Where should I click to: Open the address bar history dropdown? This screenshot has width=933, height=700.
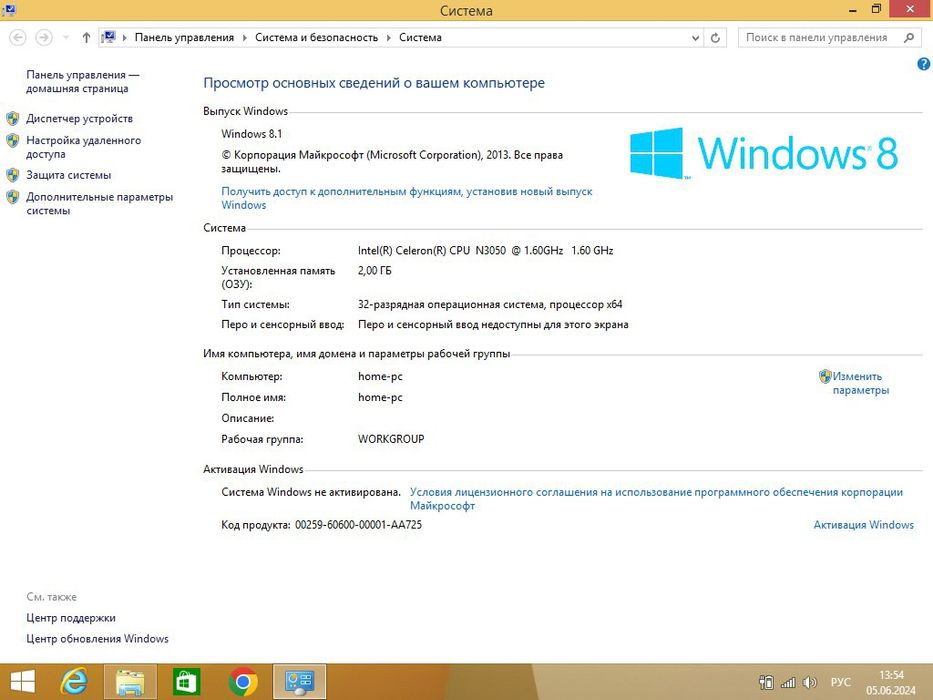point(695,38)
